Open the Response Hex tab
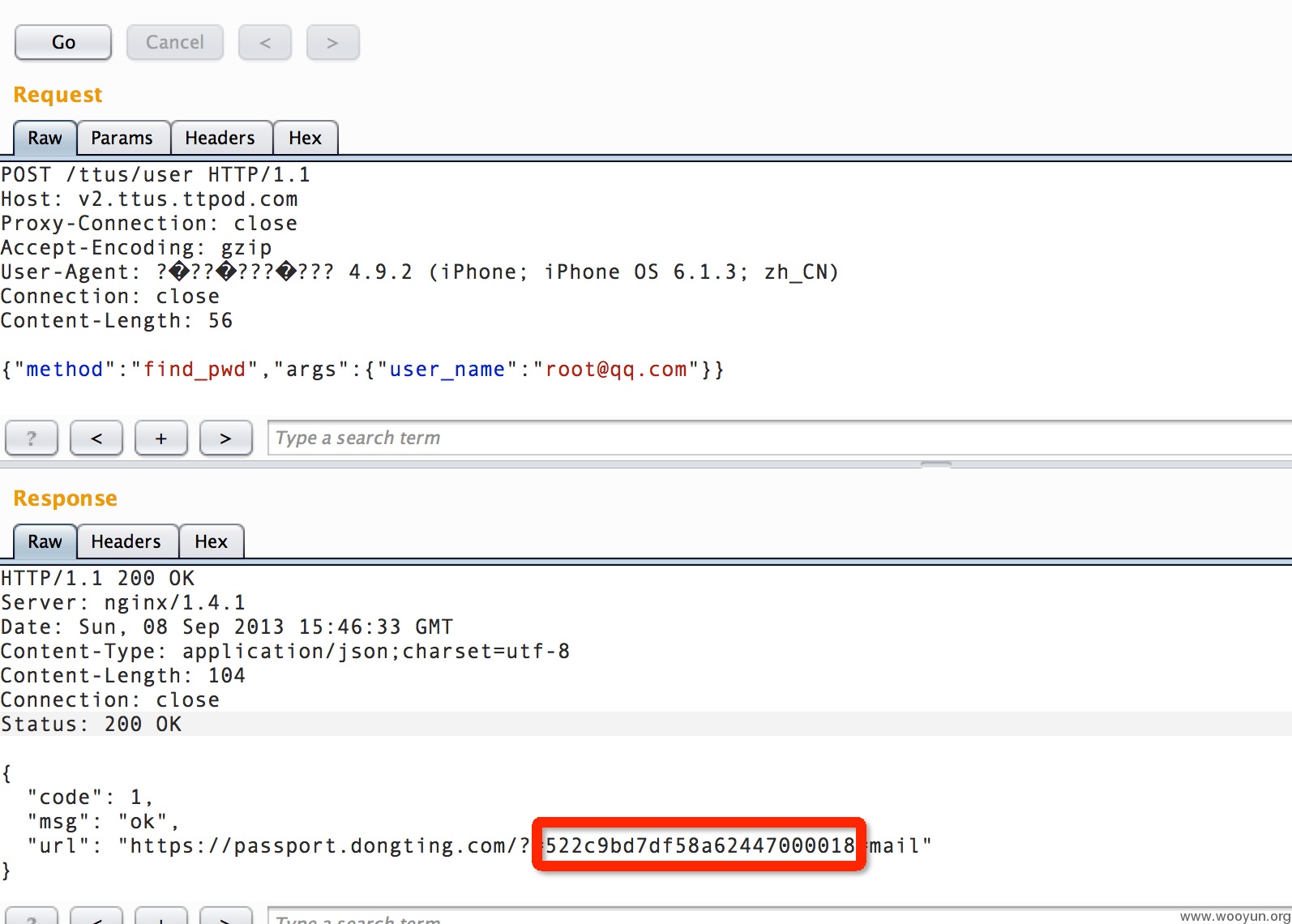1292x924 pixels. (212, 541)
